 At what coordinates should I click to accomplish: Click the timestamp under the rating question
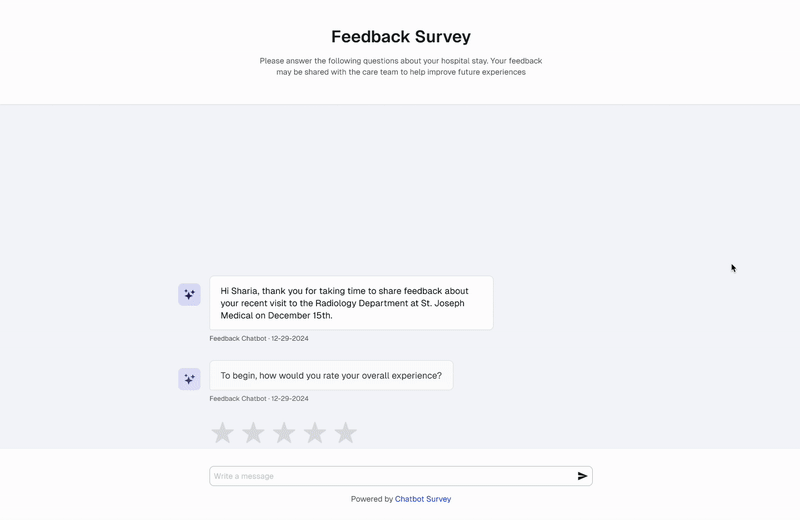[x=259, y=399]
